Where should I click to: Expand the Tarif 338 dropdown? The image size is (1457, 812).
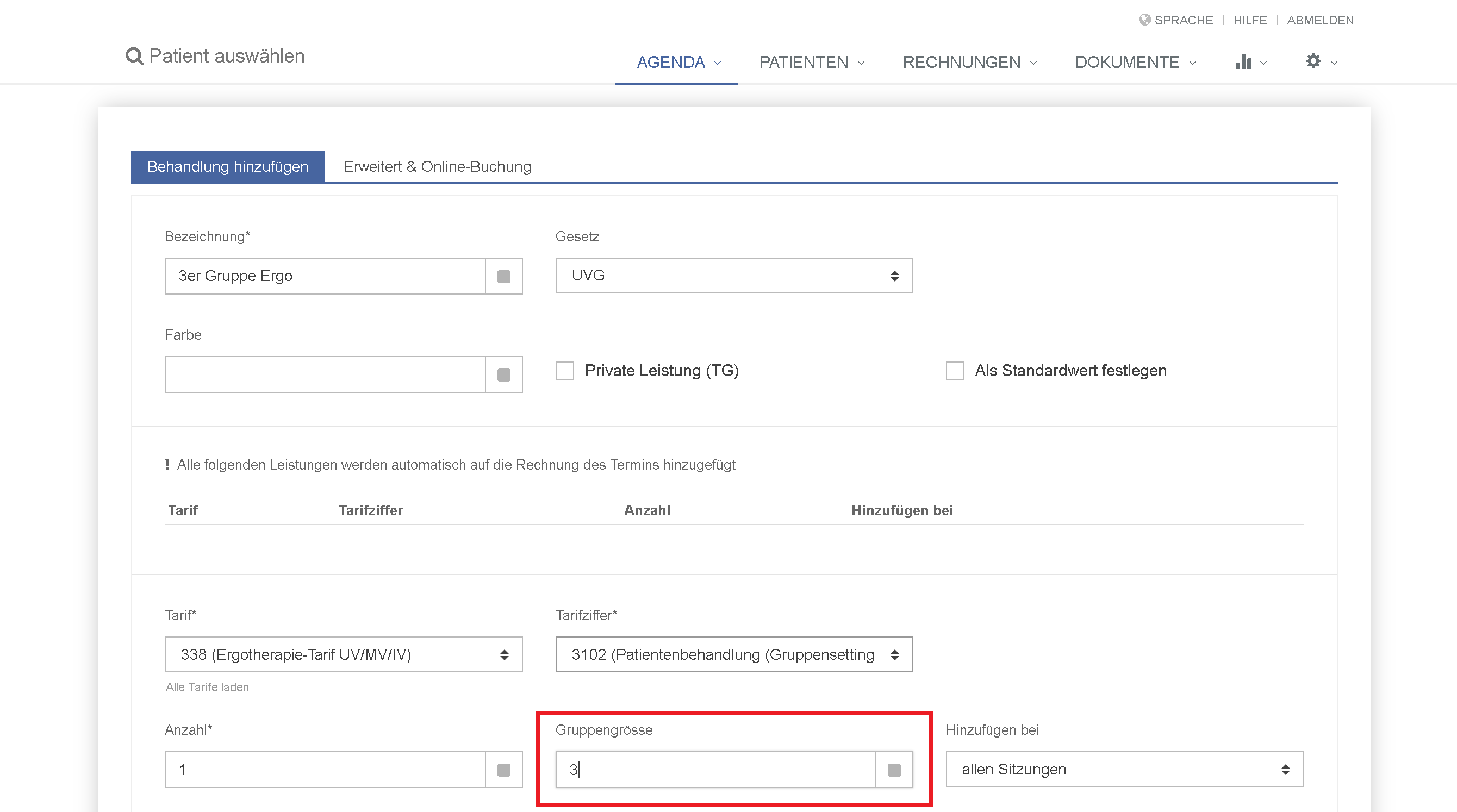pos(344,655)
